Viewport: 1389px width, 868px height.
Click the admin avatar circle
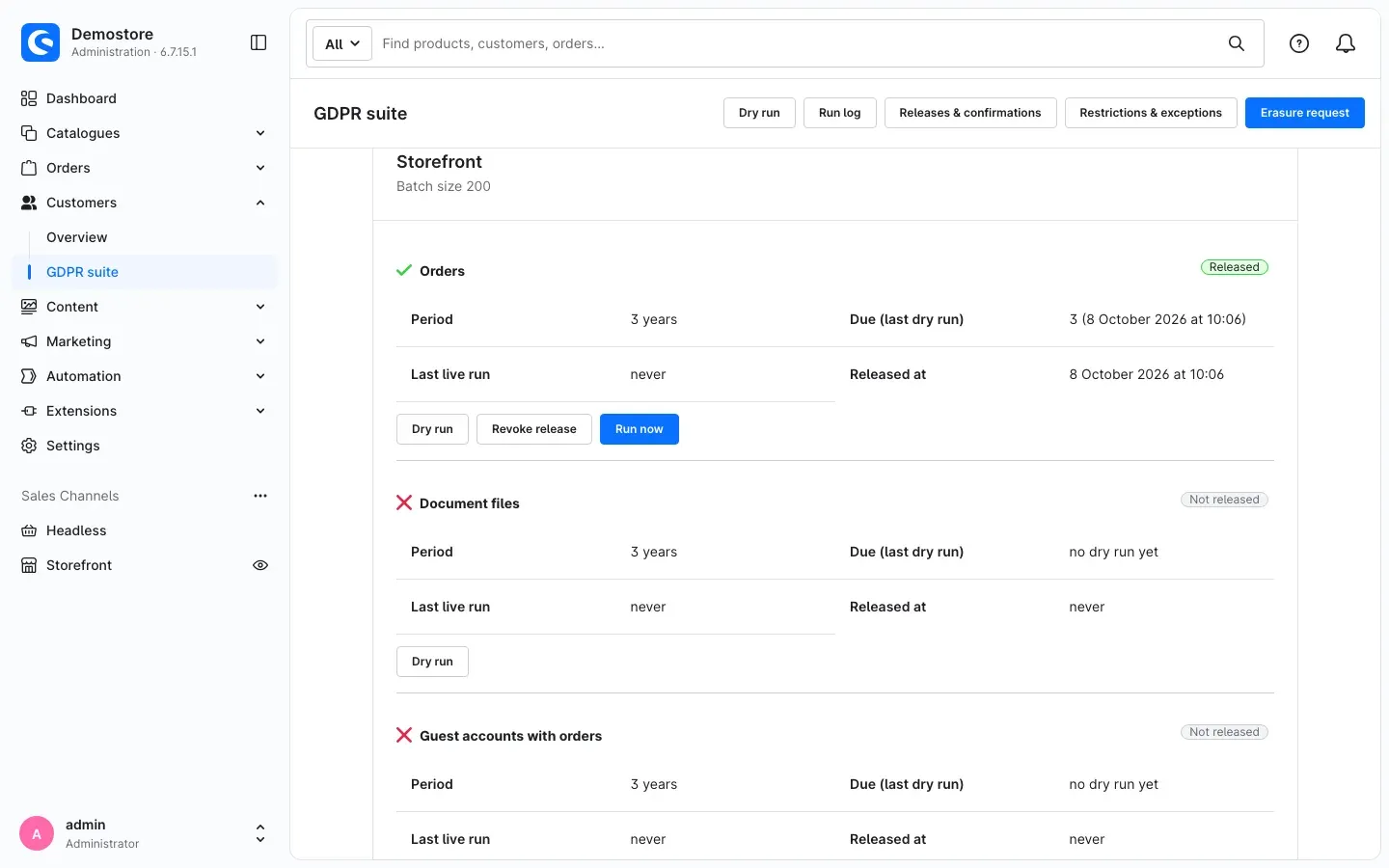point(37,834)
